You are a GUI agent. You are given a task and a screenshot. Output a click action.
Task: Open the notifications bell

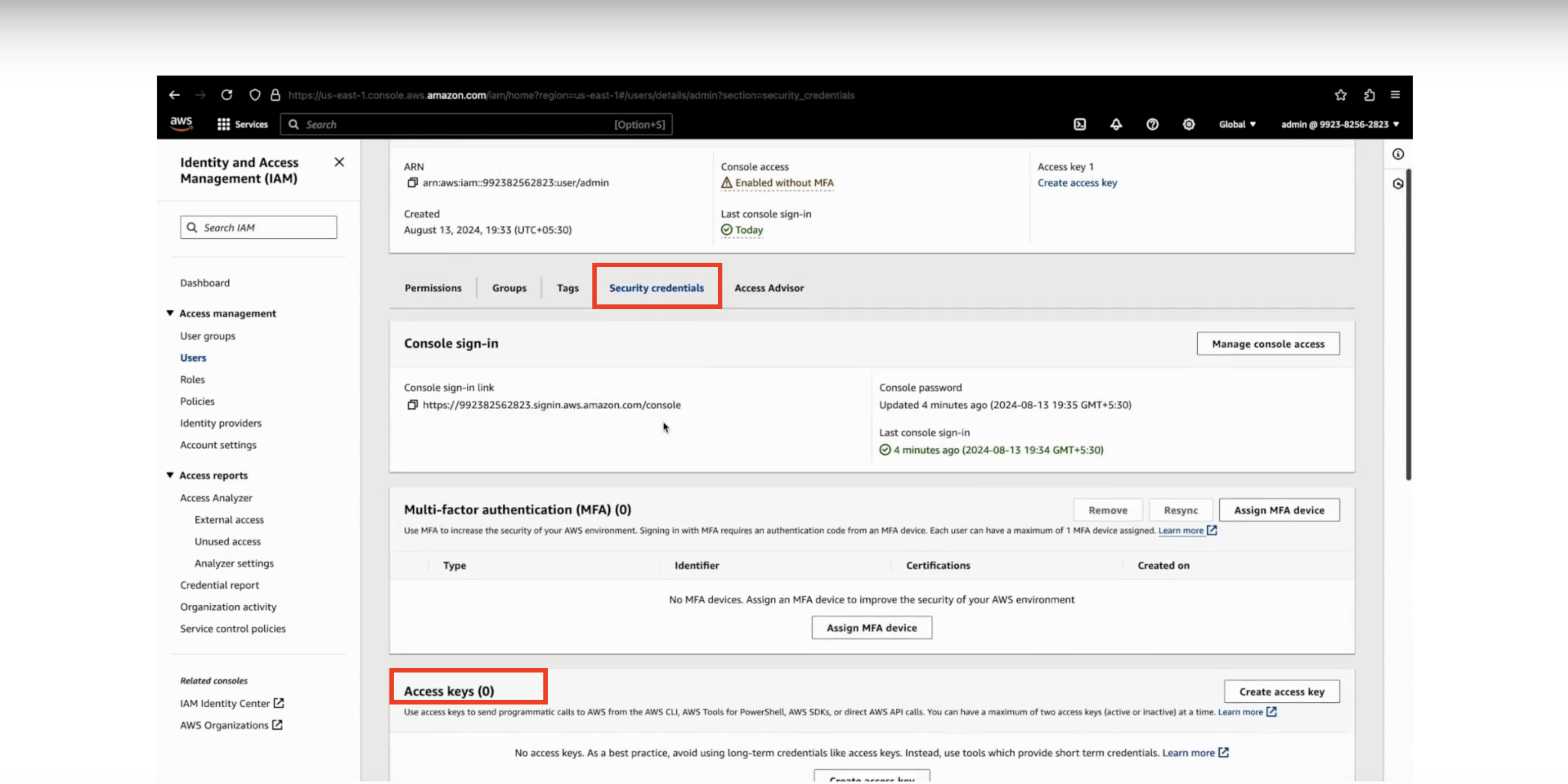1116,124
